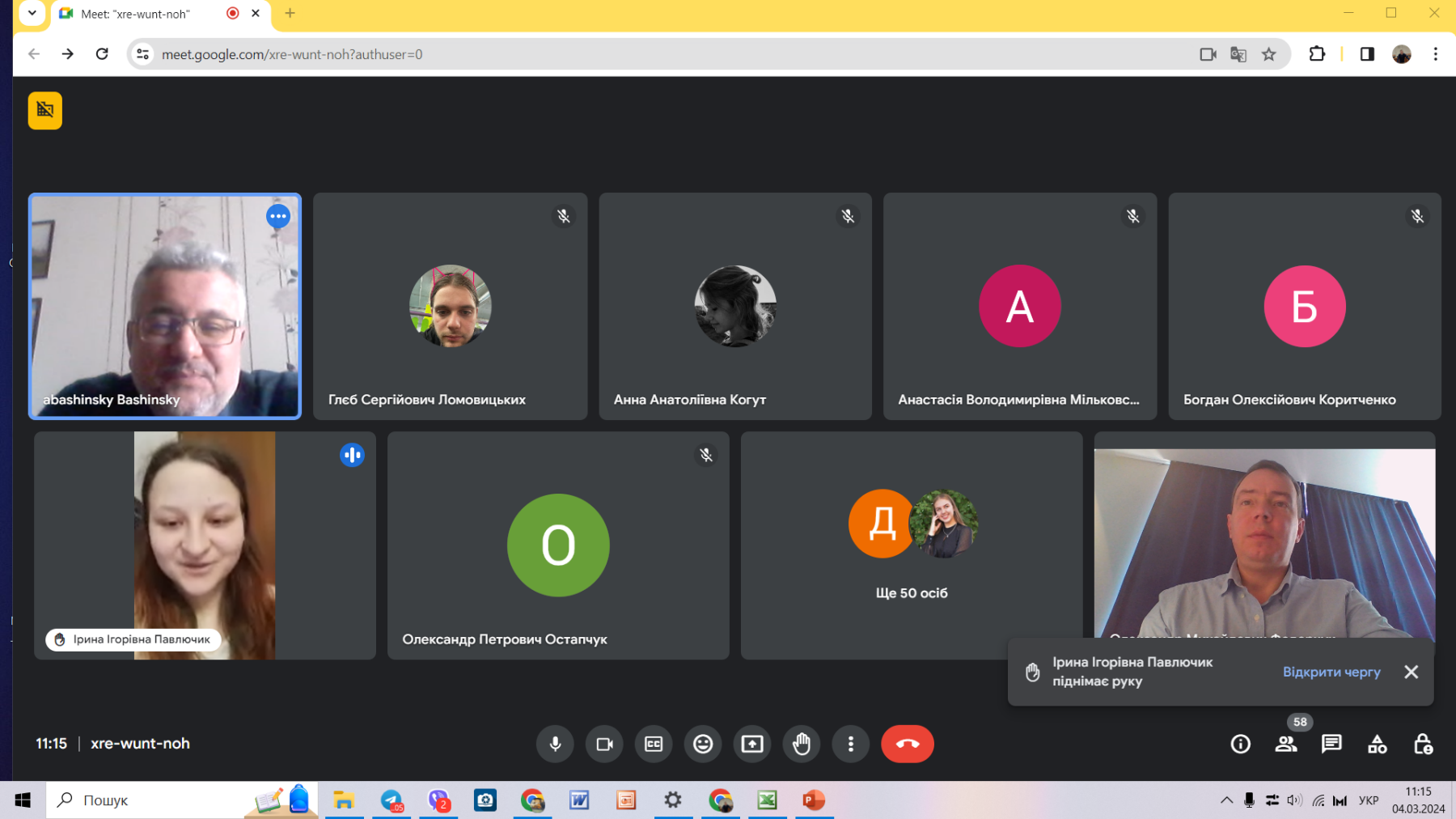The width and height of the screenshot is (1456, 819).
Task: Dismiss the raised hand notification
Action: pos(1412,672)
